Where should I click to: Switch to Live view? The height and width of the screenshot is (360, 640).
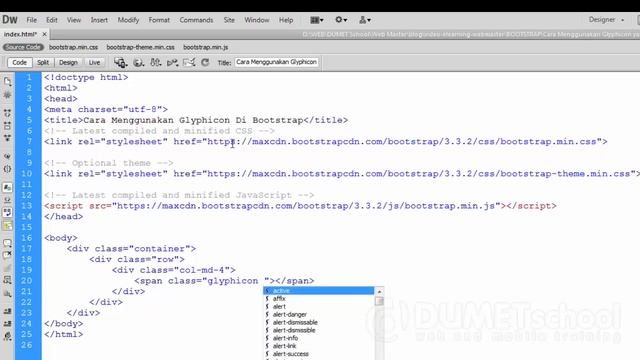coord(94,62)
